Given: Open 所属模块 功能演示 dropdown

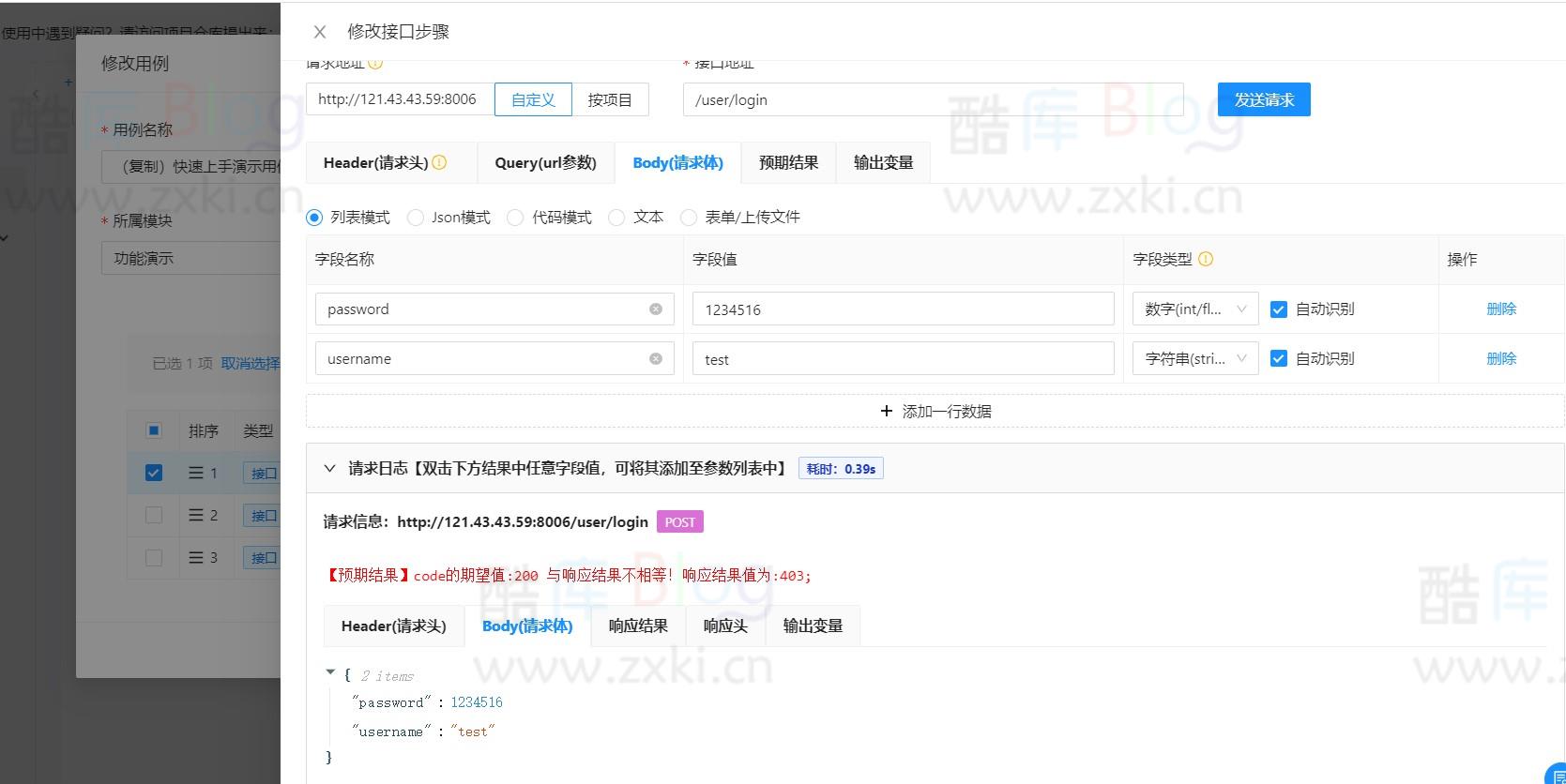Looking at the screenshot, I should [191, 258].
